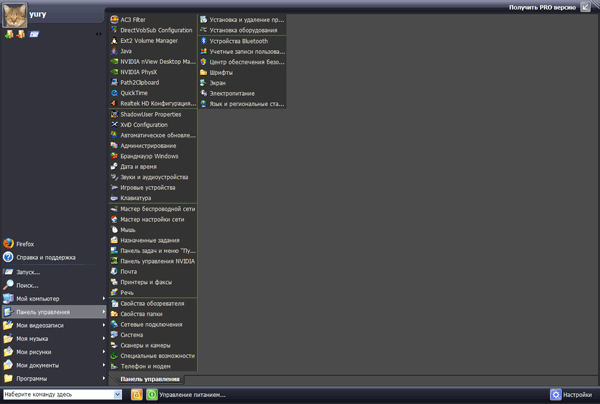
Task: Open Установка оборудования entry
Action: tap(242, 30)
